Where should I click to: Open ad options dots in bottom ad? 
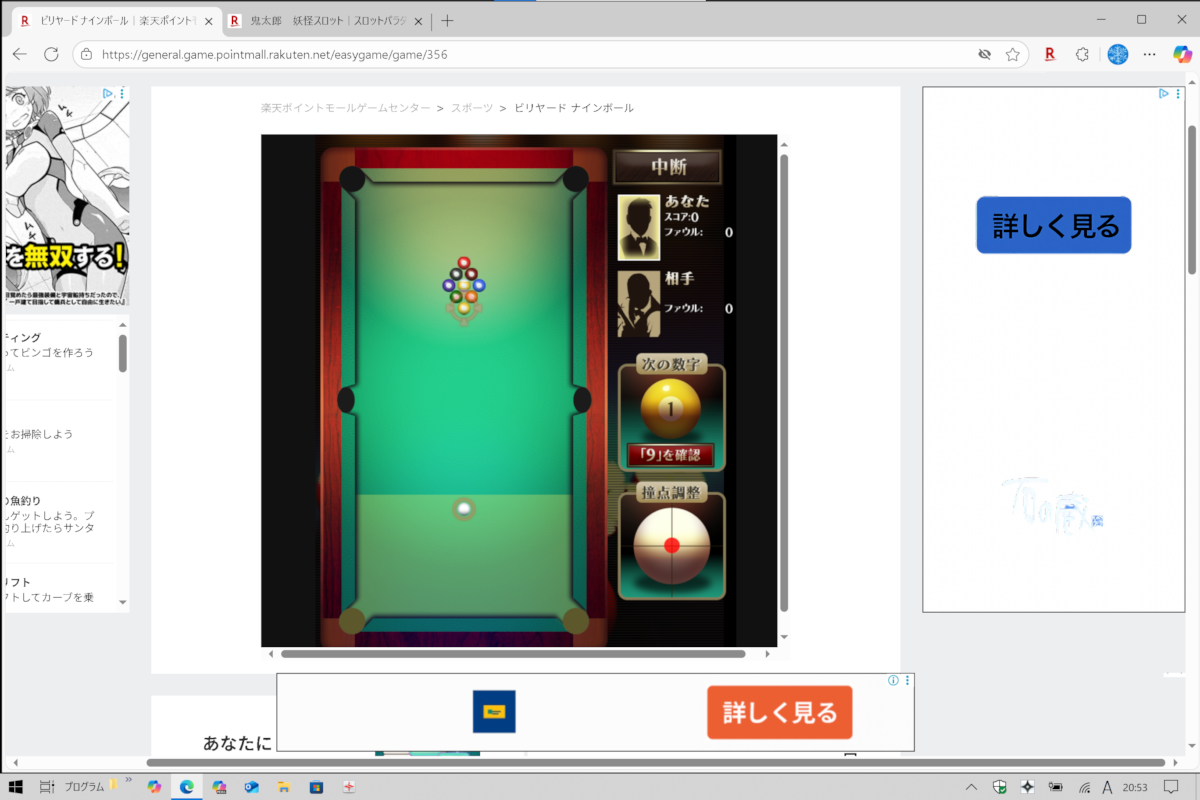pyautogui.click(x=908, y=681)
